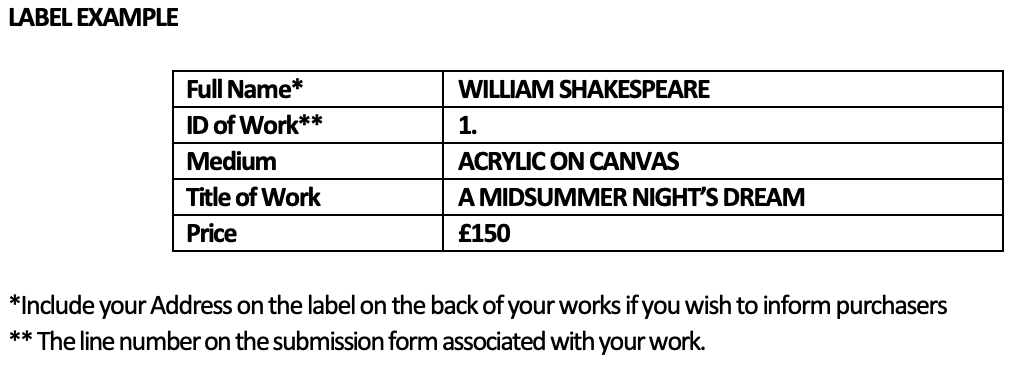
Task: Select the Full Name* label cell
Action: (308, 89)
